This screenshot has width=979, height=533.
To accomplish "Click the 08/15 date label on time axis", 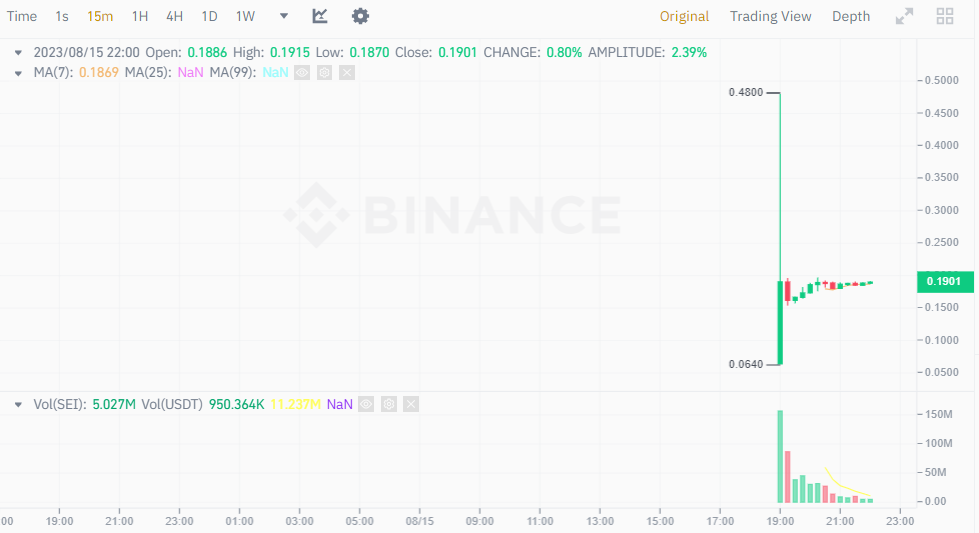I will (x=420, y=521).
